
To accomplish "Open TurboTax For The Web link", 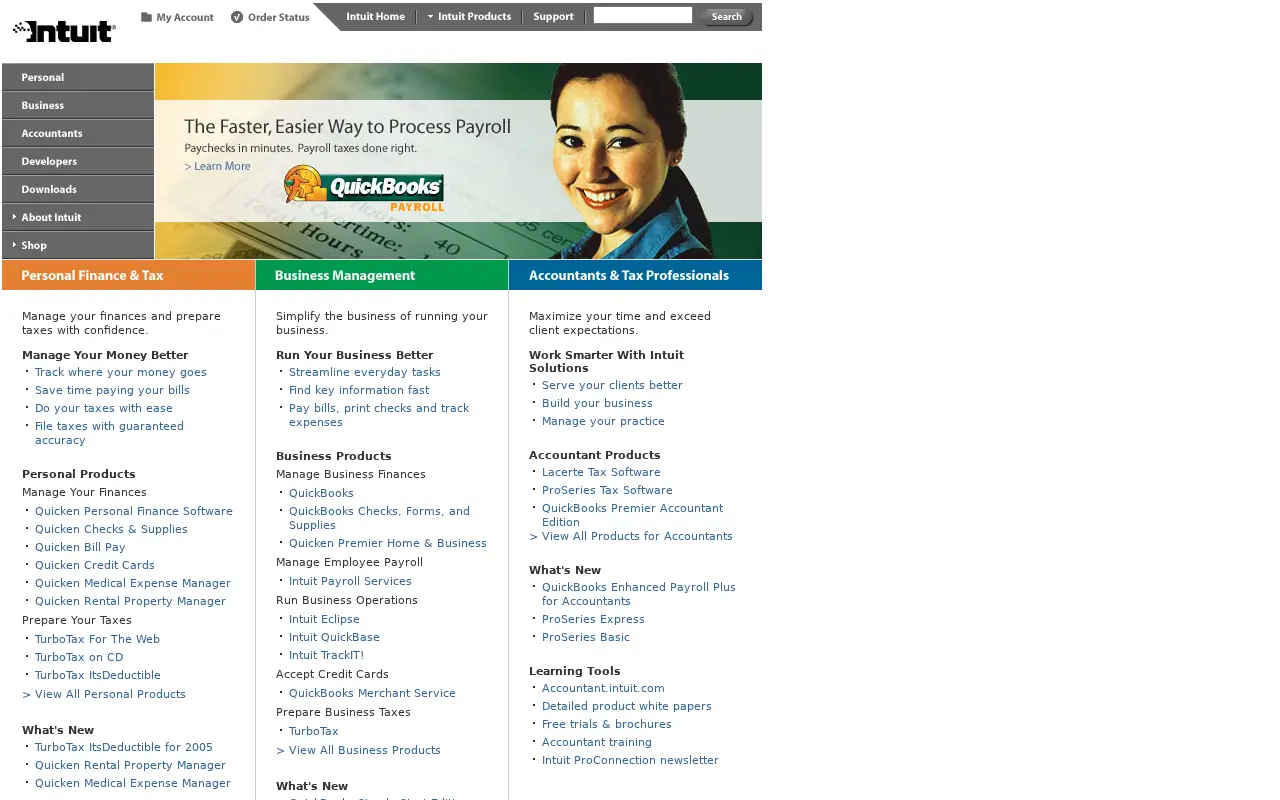I will 97,639.
